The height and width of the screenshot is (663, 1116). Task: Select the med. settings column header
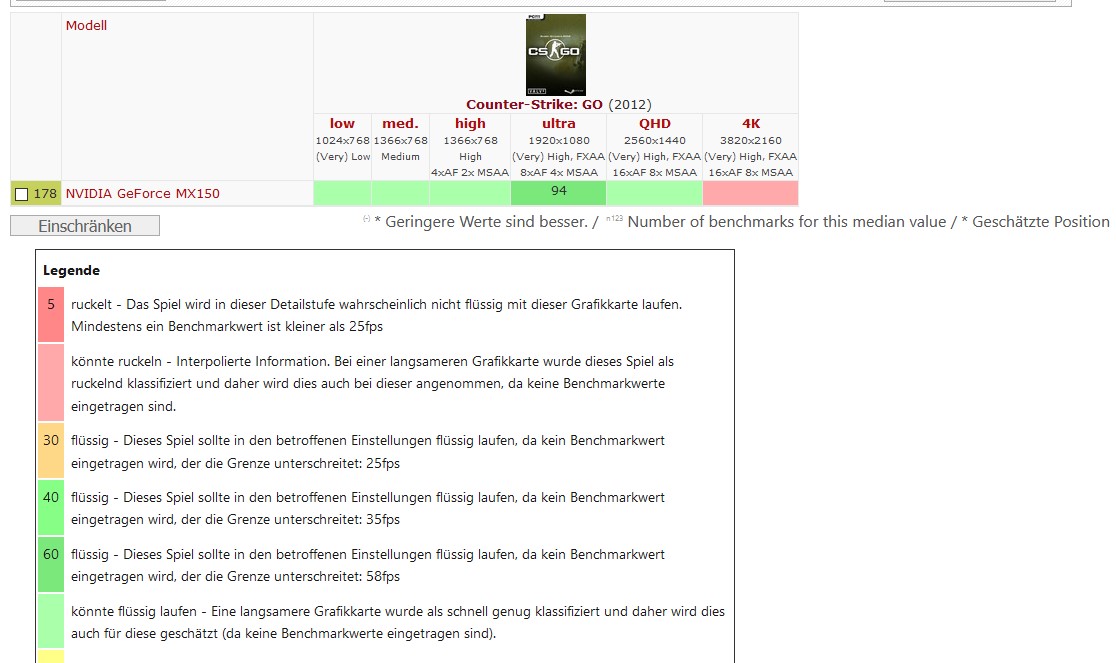coord(400,124)
